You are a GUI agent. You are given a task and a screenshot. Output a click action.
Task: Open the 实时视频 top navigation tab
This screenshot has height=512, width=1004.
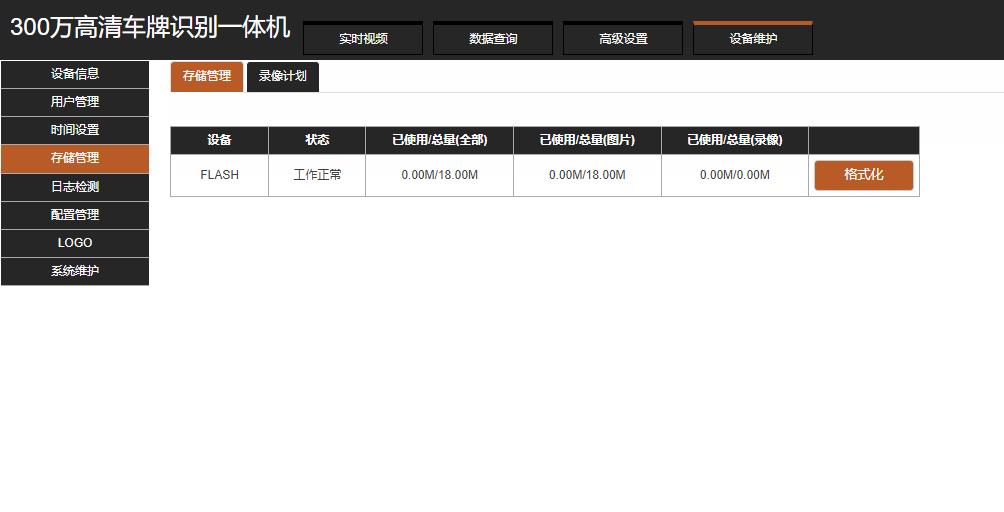[363, 38]
